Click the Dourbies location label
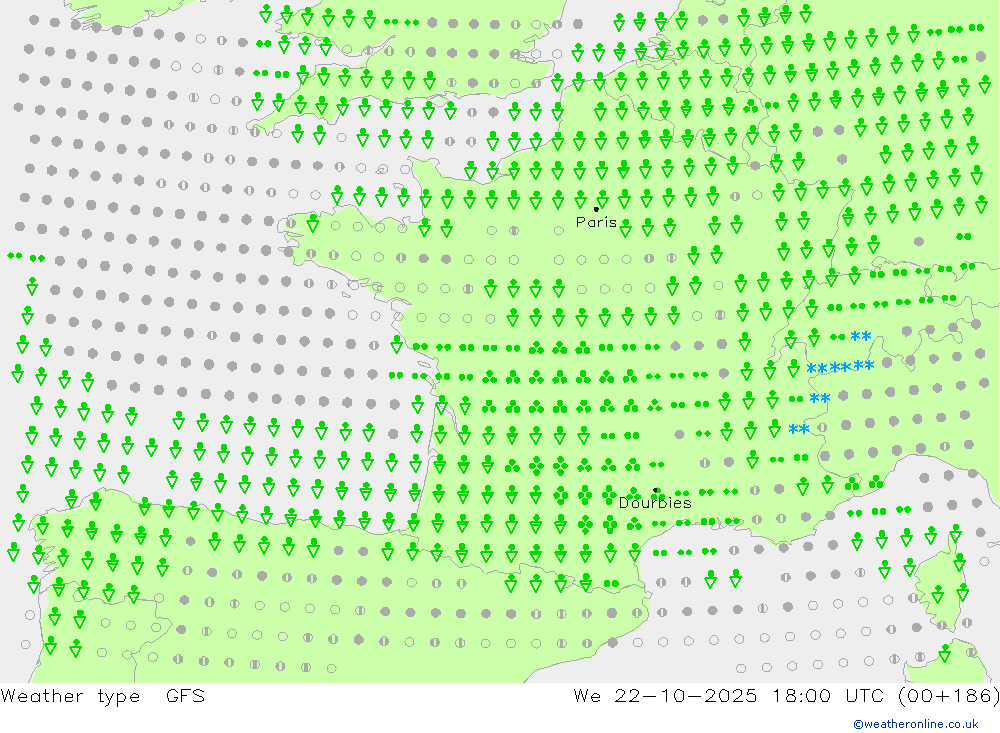This screenshot has width=1000, height=733. (x=655, y=503)
